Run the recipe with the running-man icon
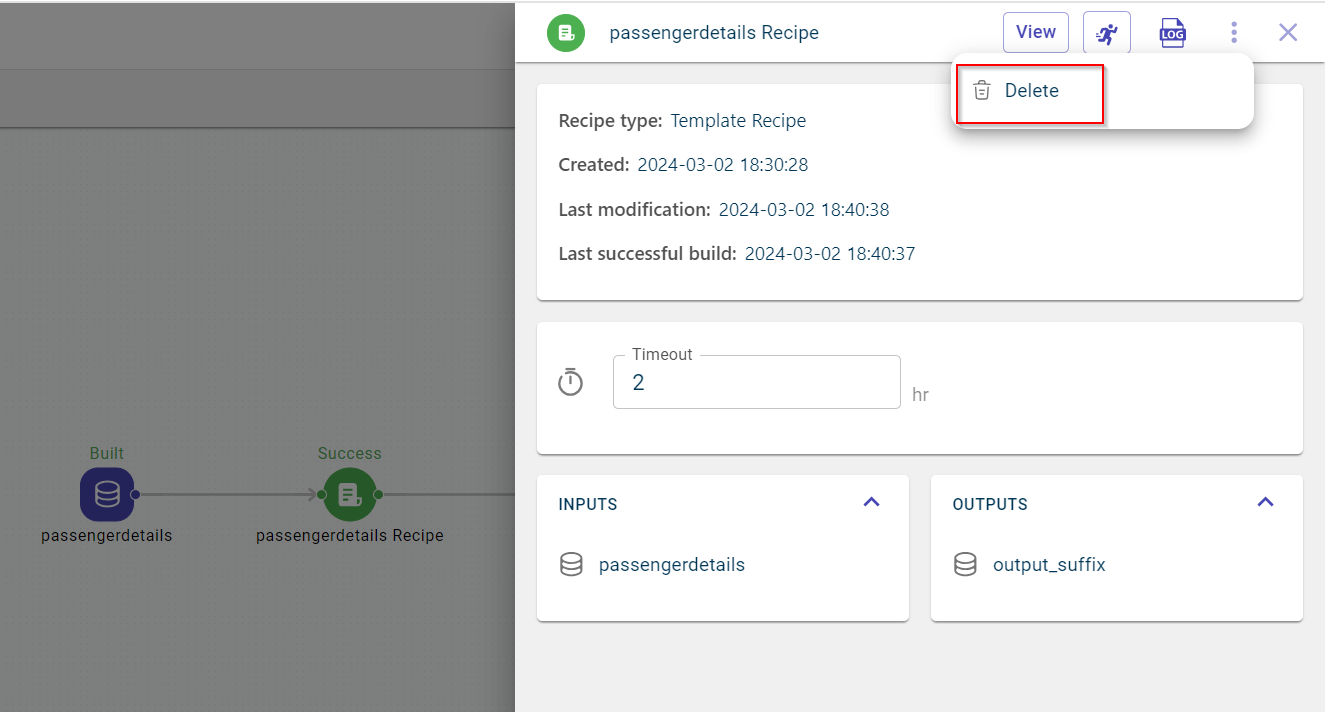 [x=1106, y=32]
